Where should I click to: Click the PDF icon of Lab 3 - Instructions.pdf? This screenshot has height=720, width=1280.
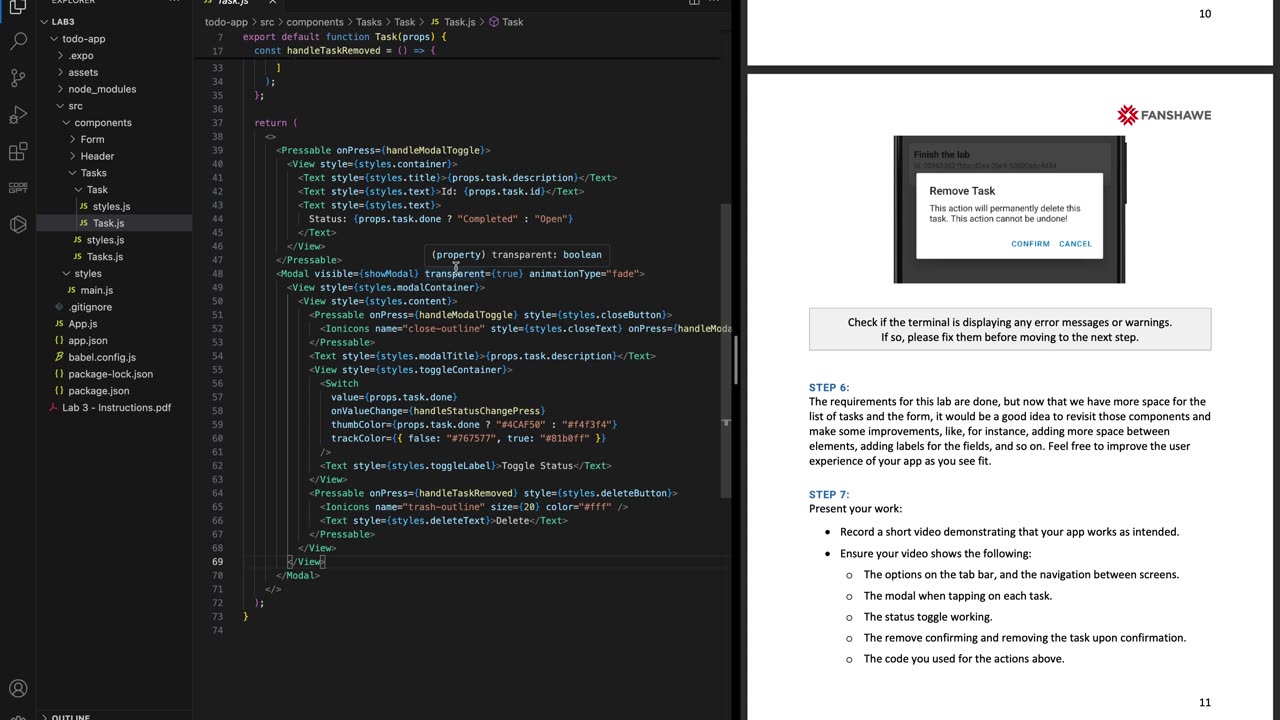[53, 408]
